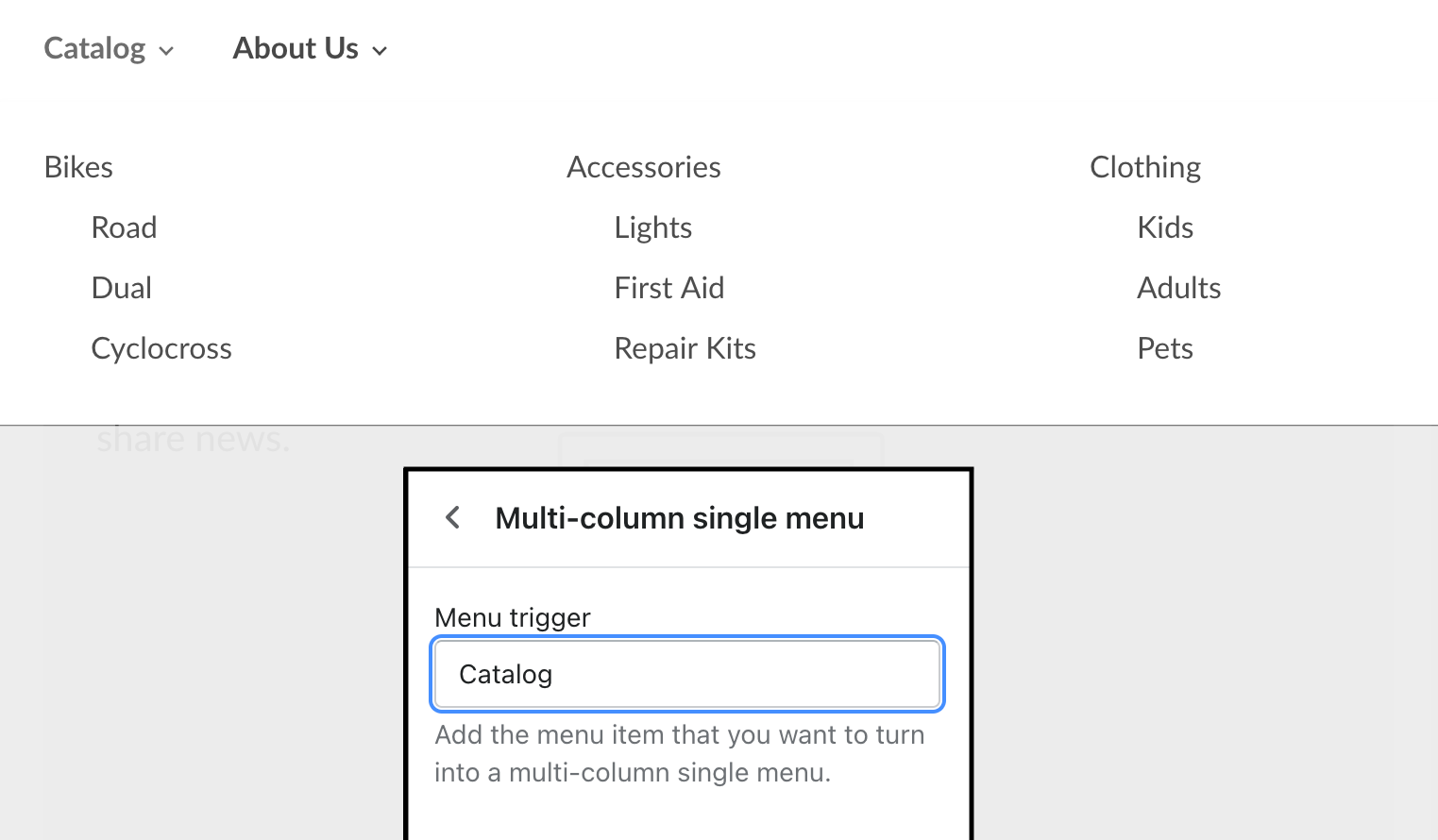Select the Kids clothing link
This screenshot has width=1438, height=840.
[x=1164, y=227]
